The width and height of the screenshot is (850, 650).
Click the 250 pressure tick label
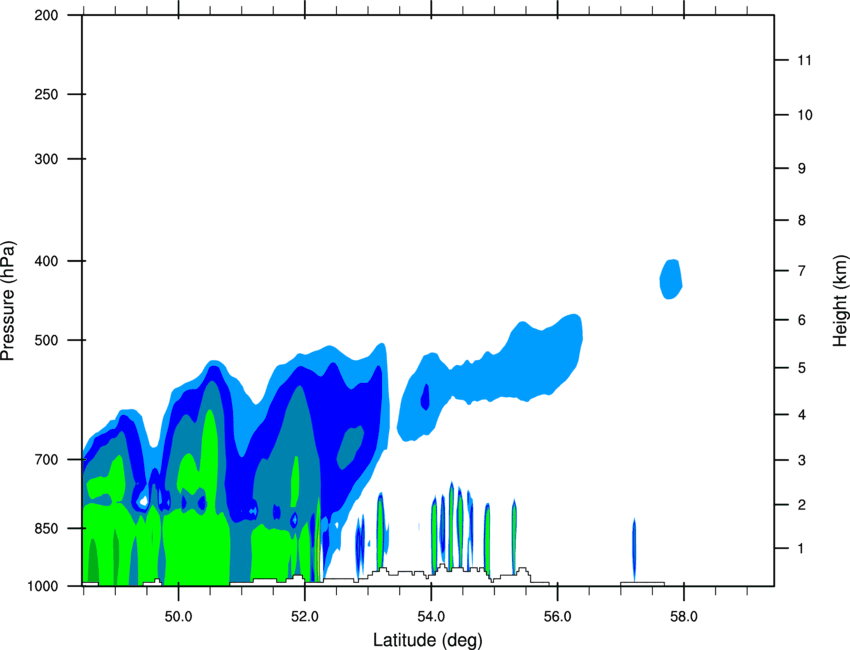pyautogui.click(x=47, y=94)
